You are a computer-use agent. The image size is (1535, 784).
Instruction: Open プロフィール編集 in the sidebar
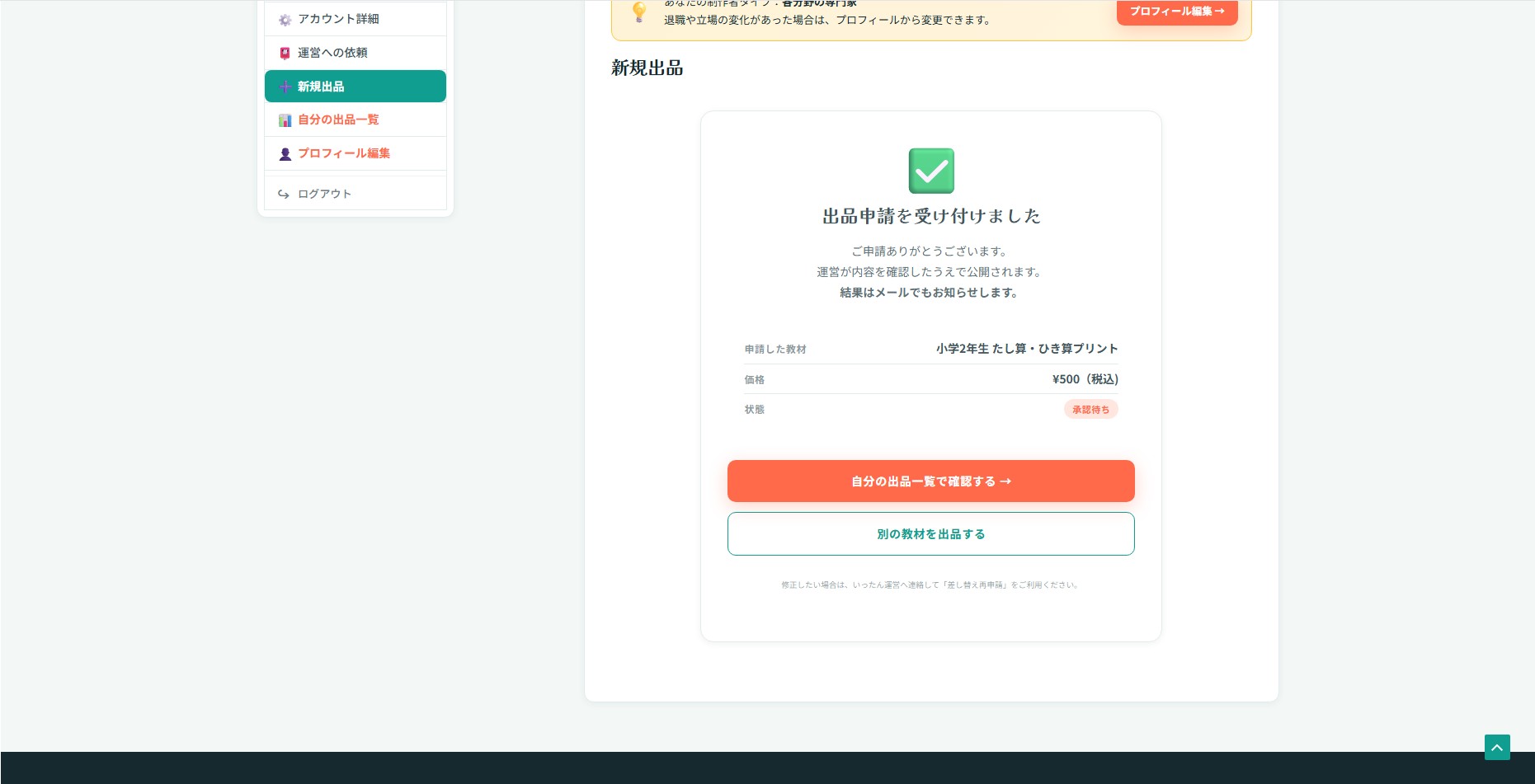tap(355, 153)
